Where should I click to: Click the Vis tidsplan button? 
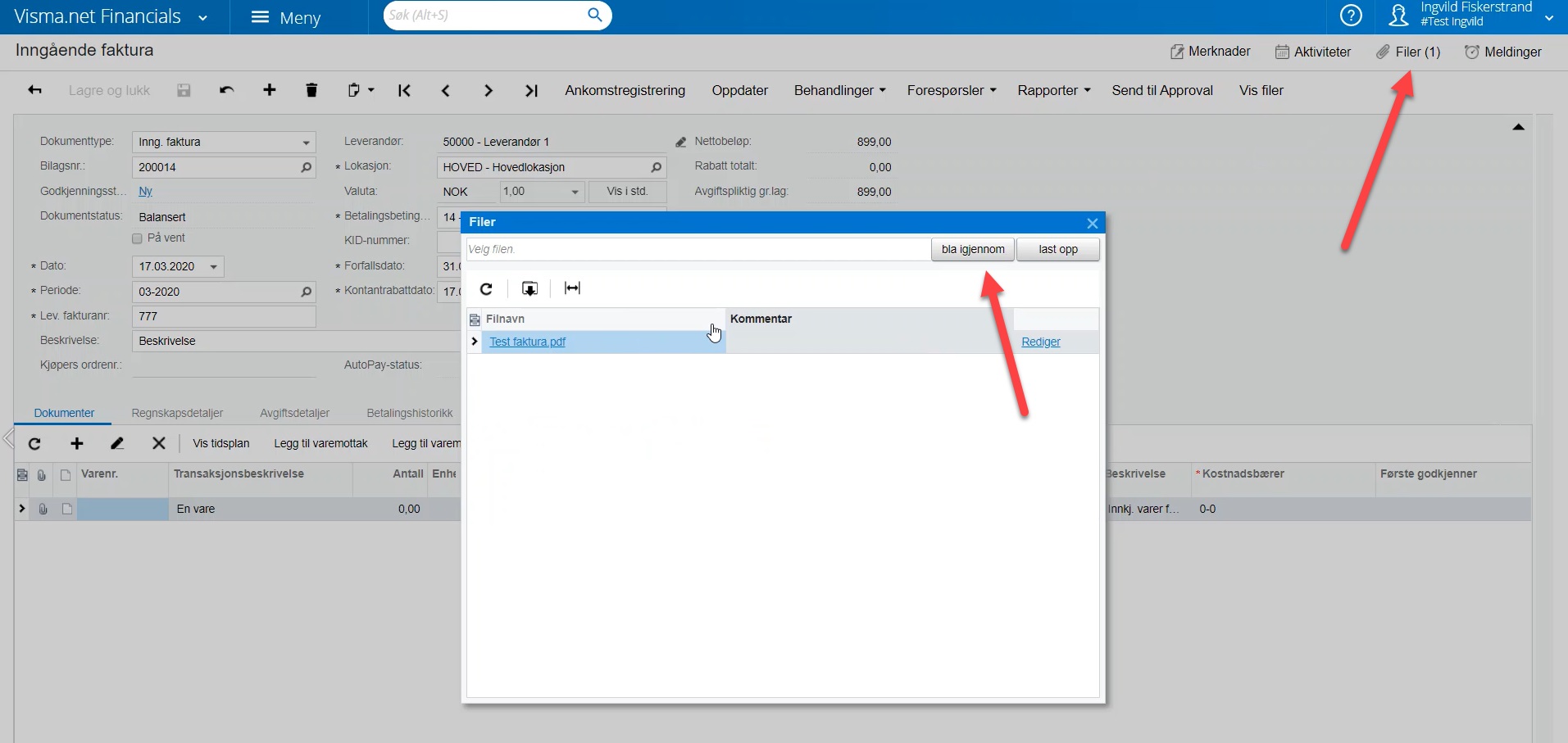[x=220, y=443]
